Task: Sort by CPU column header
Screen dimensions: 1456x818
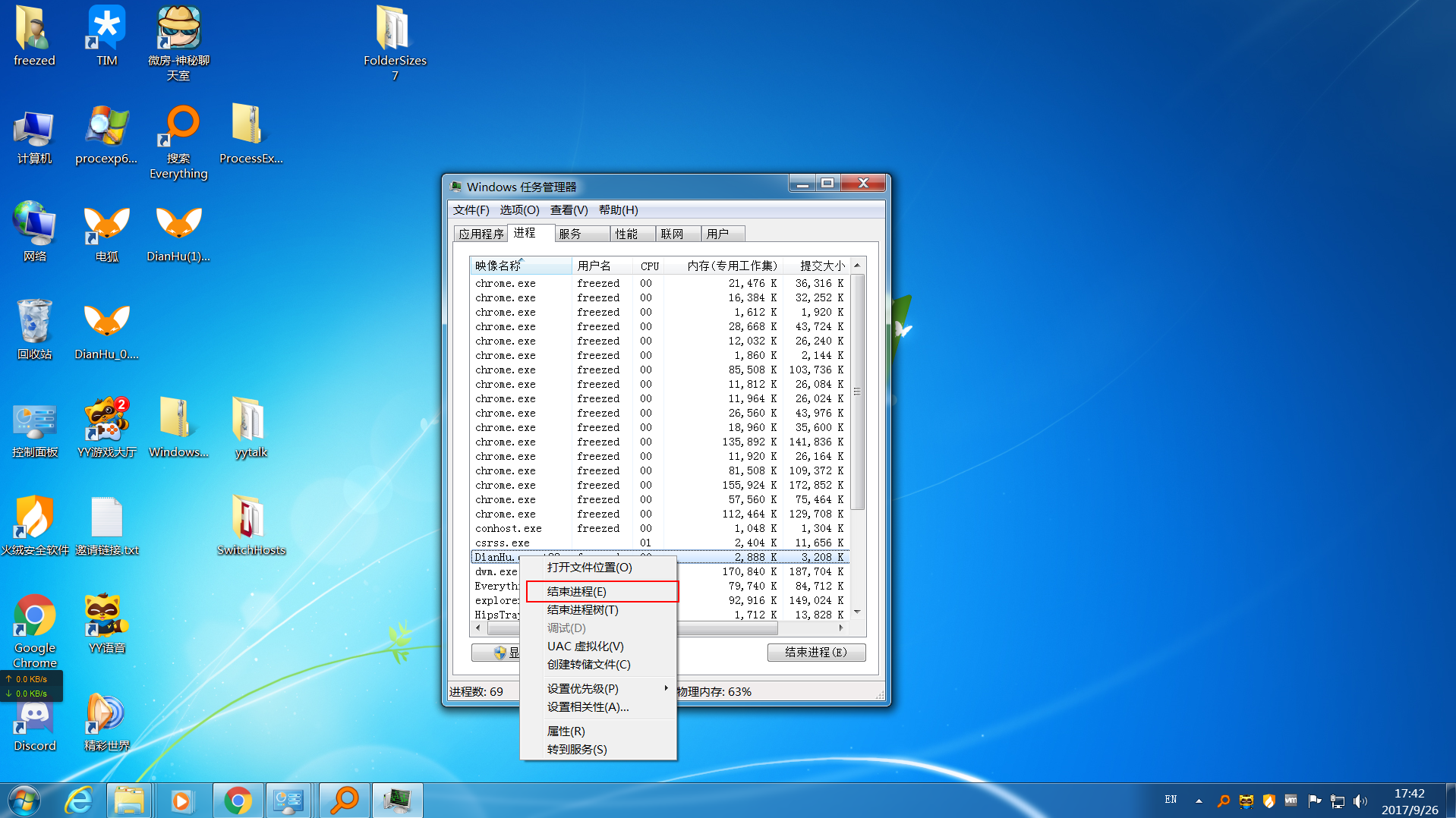Action: coord(650,266)
